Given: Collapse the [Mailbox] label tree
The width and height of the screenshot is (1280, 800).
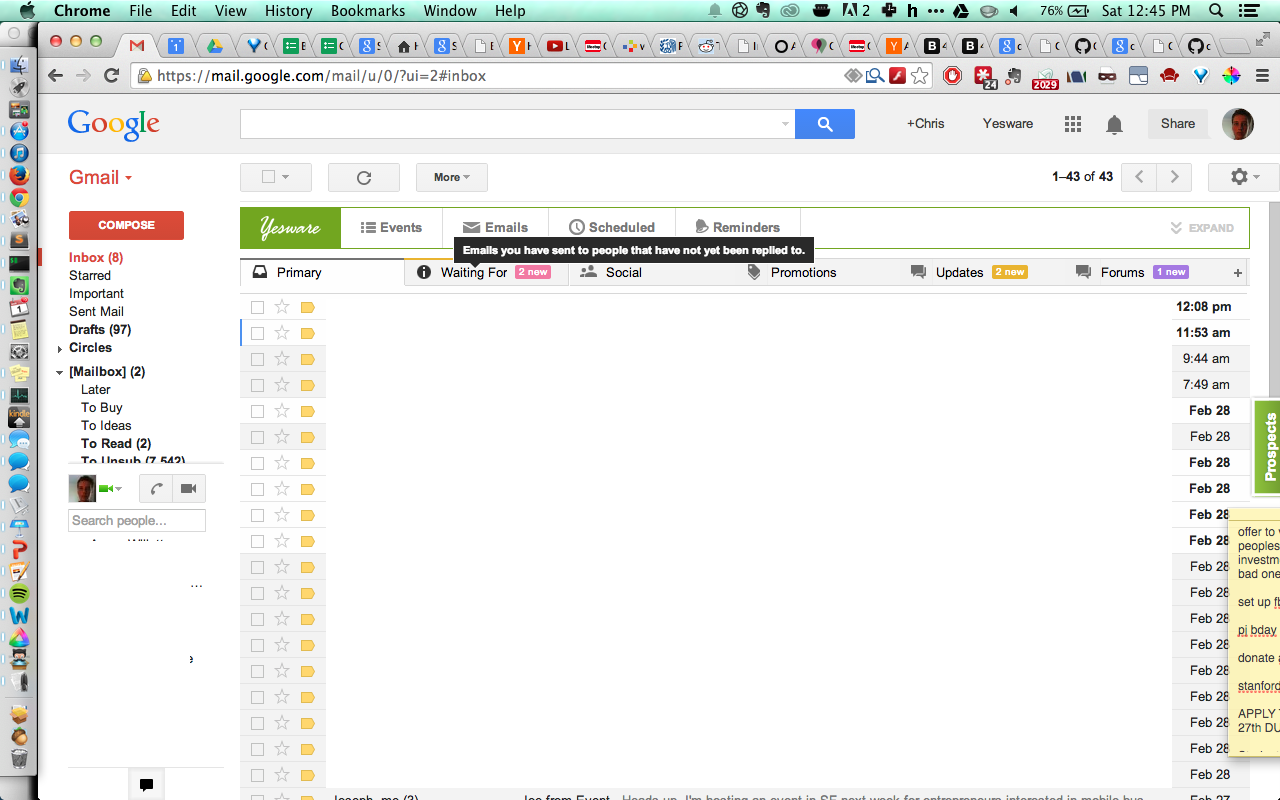Looking at the screenshot, I should pyautogui.click(x=60, y=372).
